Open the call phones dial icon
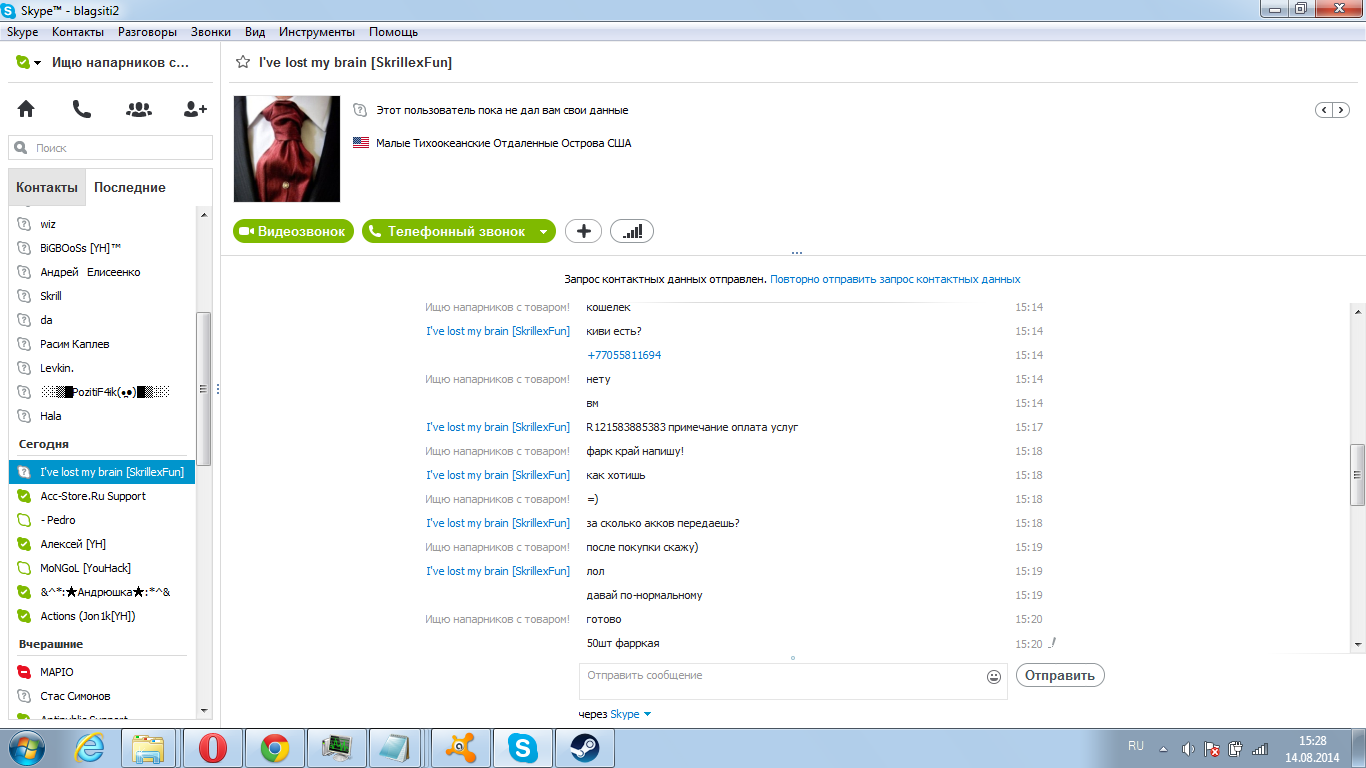 coord(82,109)
